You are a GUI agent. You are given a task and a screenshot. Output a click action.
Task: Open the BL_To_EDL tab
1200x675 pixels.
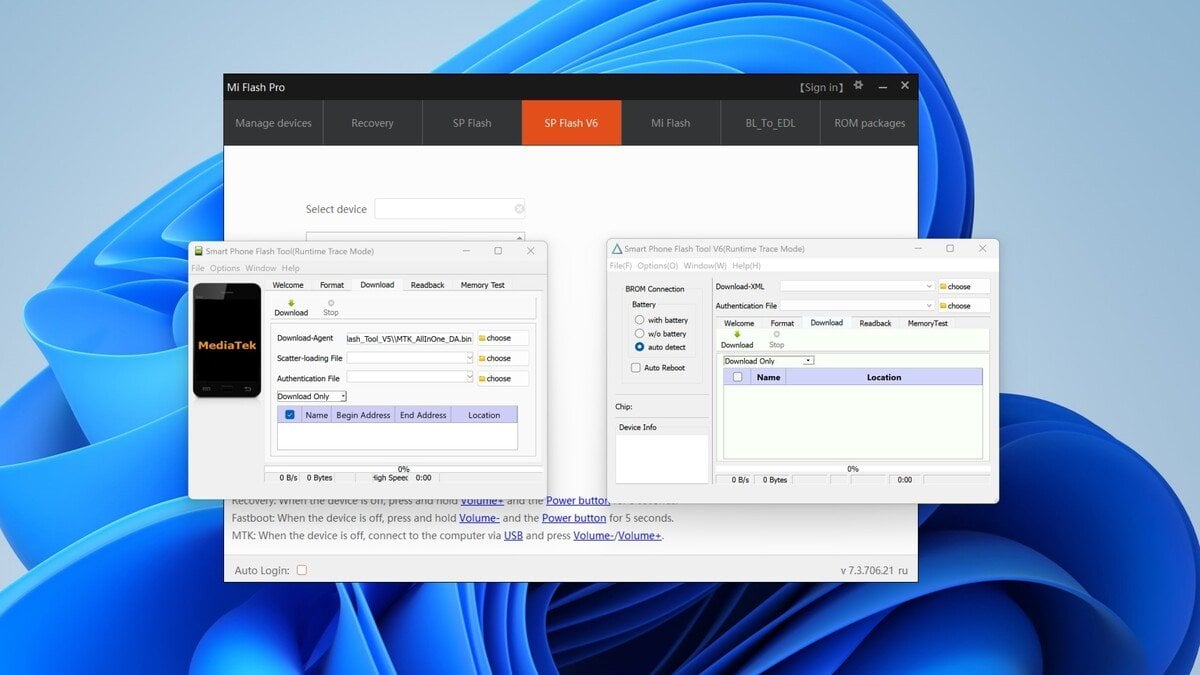[x=770, y=123]
